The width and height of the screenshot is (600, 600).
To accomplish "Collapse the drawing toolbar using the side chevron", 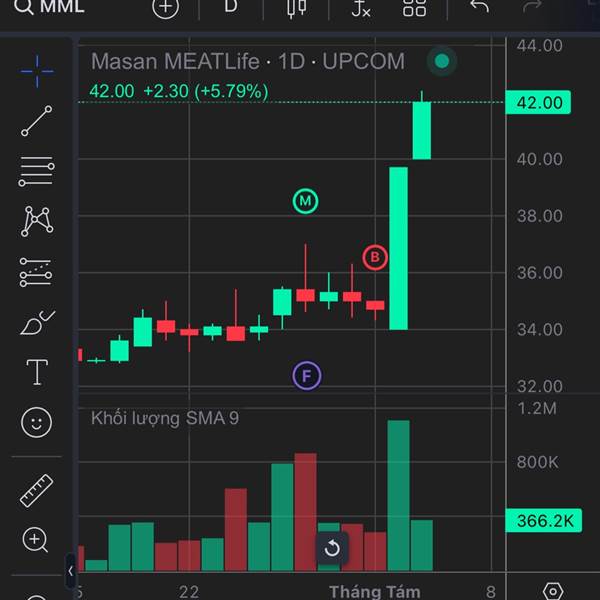I will click(x=70, y=571).
